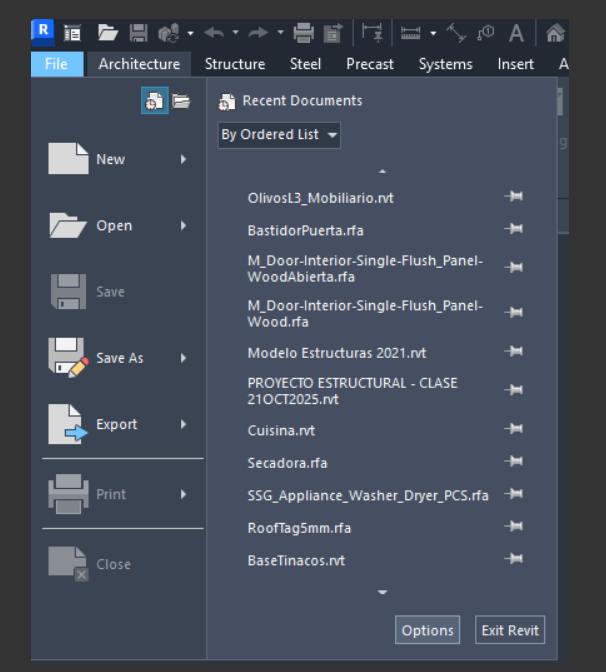Pin BaseTinacos.rvt to the list
The height and width of the screenshot is (672, 606).
514,559
